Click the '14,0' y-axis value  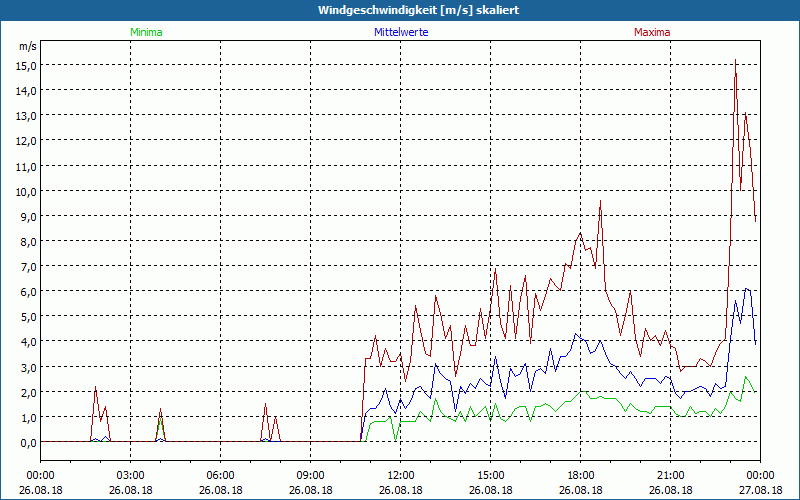click(x=26, y=91)
